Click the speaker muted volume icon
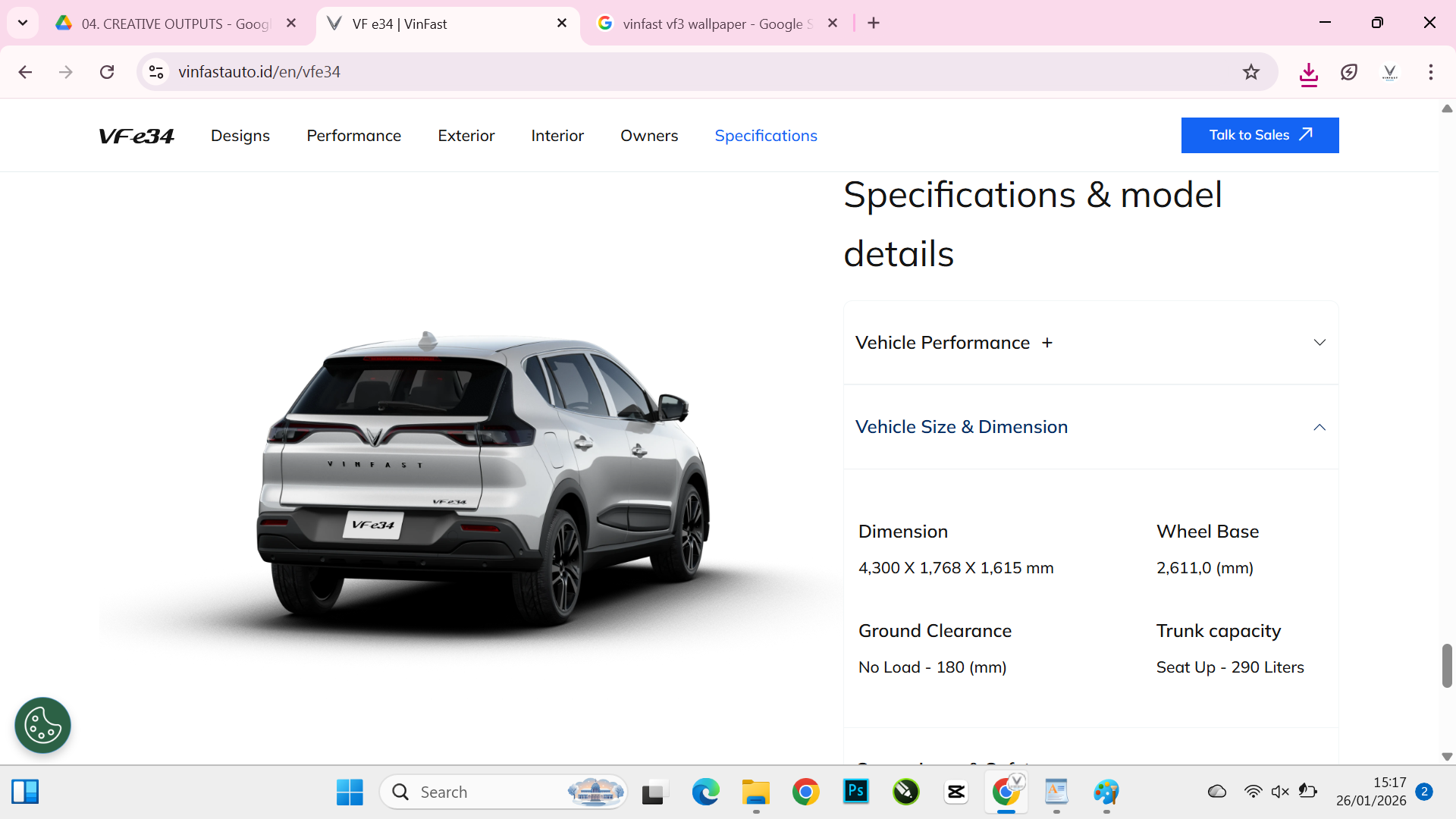This screenshot has width=1456, height=819. coord(1280,792)
